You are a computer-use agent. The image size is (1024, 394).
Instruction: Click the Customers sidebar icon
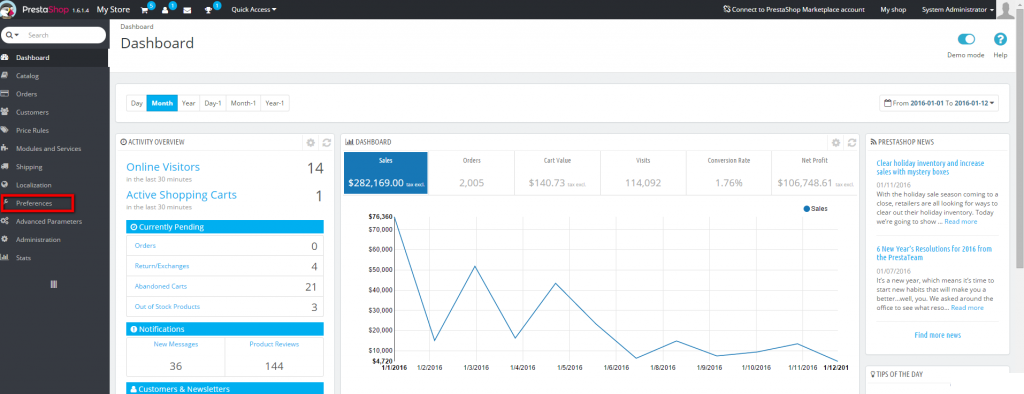[5, 112]
